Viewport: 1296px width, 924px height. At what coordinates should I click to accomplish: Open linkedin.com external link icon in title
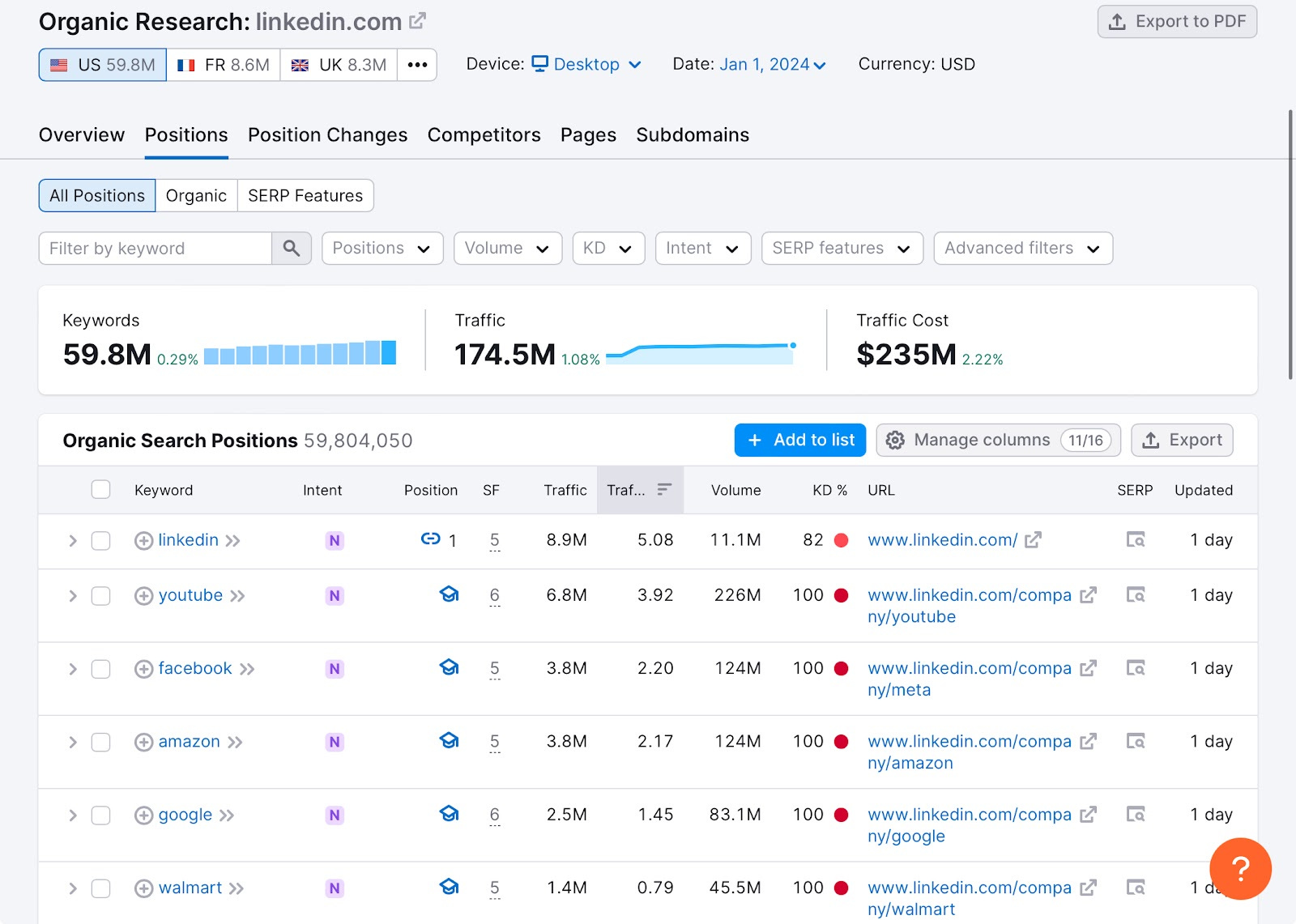click(417, 22)
